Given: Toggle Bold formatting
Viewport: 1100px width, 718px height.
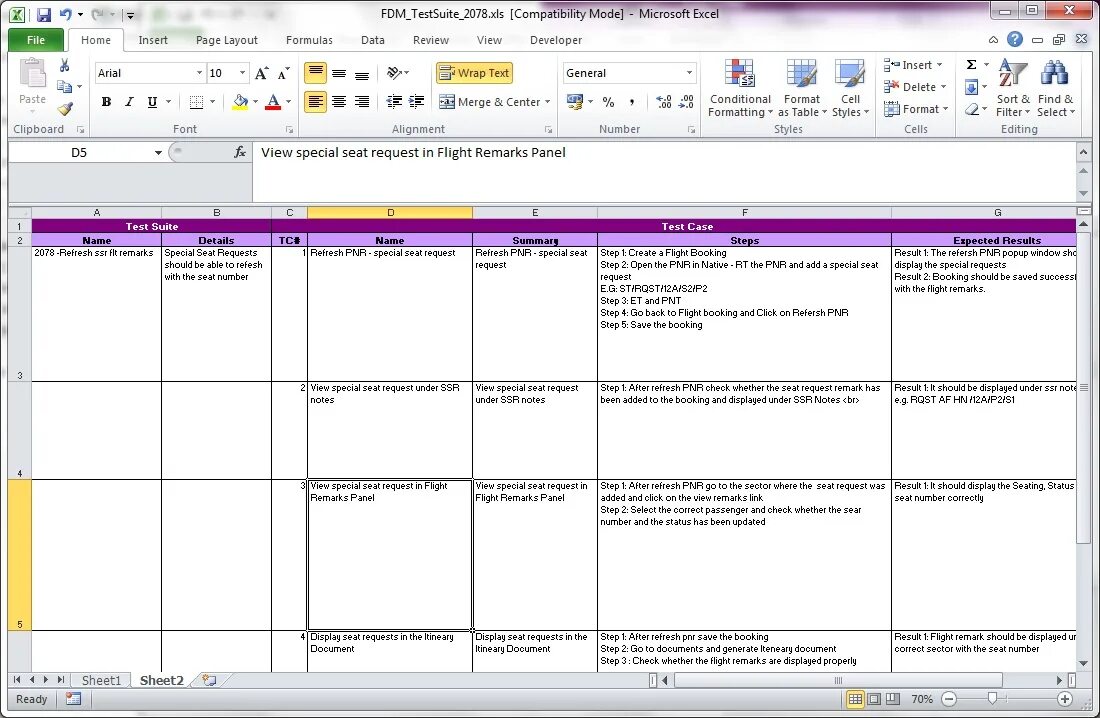Looking at the screenshot, I should [x=106, y=102].
